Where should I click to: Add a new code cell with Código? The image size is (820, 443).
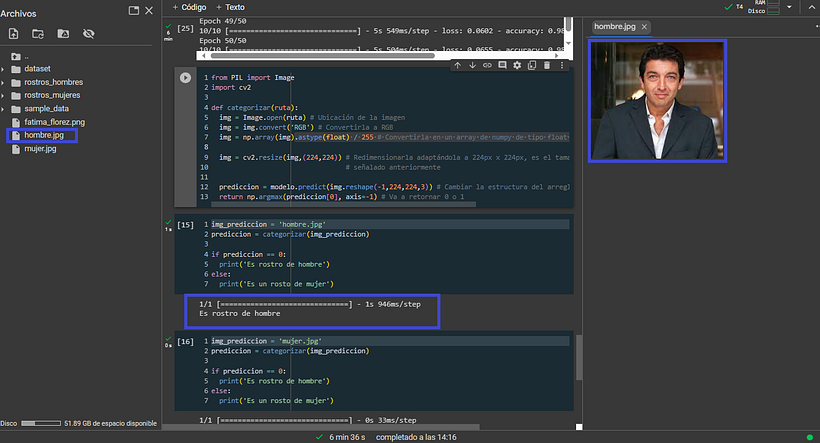[x=189, y=7]
